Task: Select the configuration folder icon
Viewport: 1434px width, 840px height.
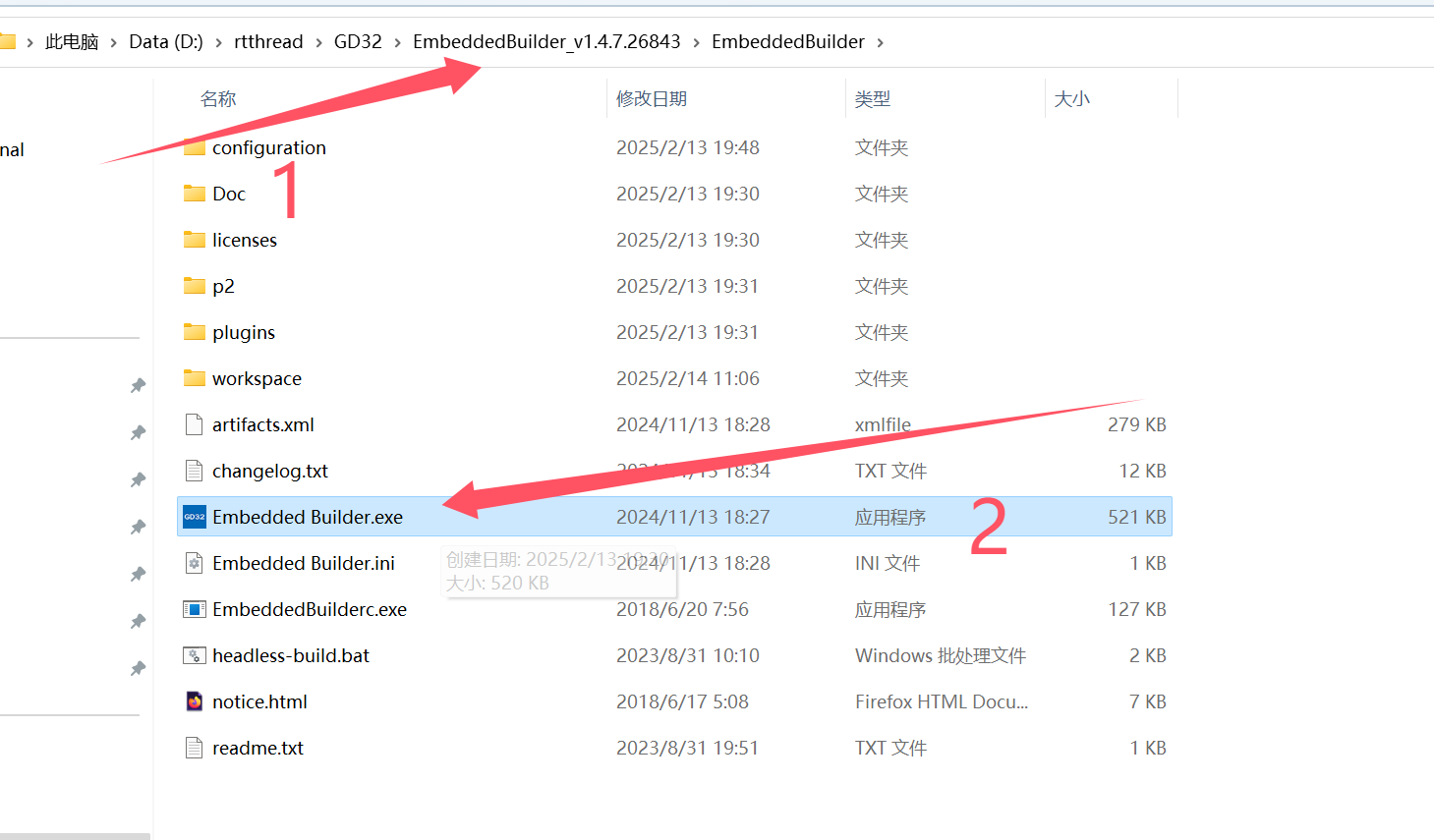Action: 194,147
